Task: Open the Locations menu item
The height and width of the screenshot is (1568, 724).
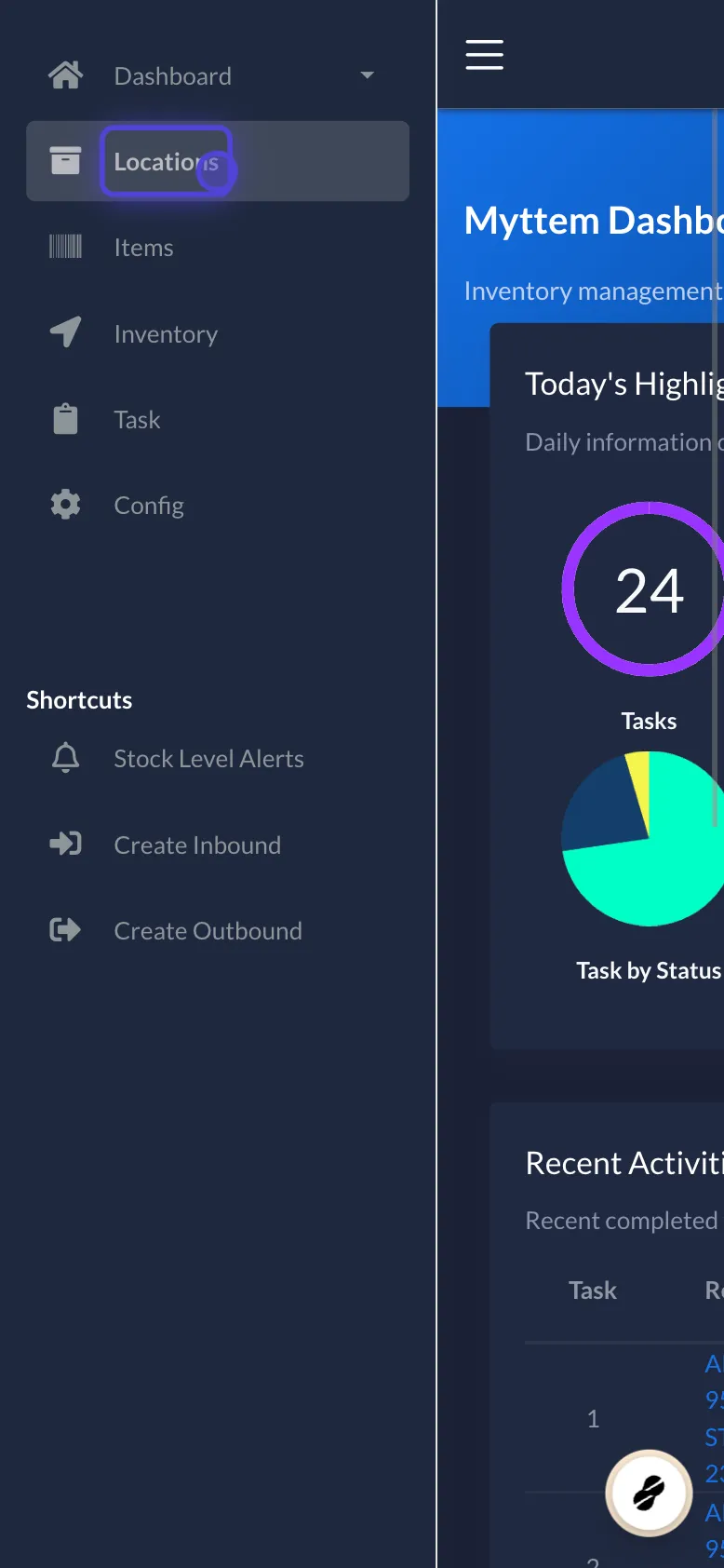Action: pos(218,161)
